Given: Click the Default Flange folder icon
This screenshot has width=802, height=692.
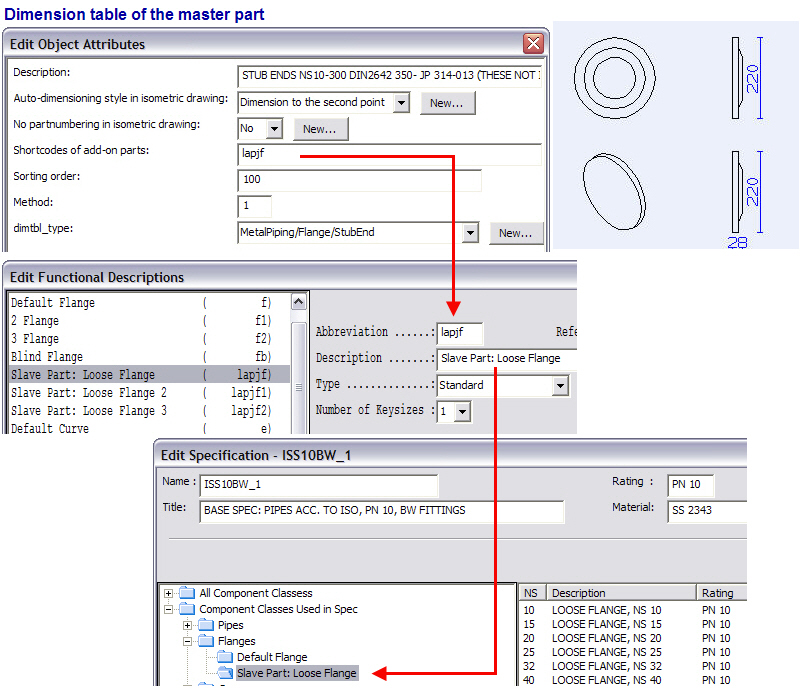Looking at the screenshot, I should 225,657.
